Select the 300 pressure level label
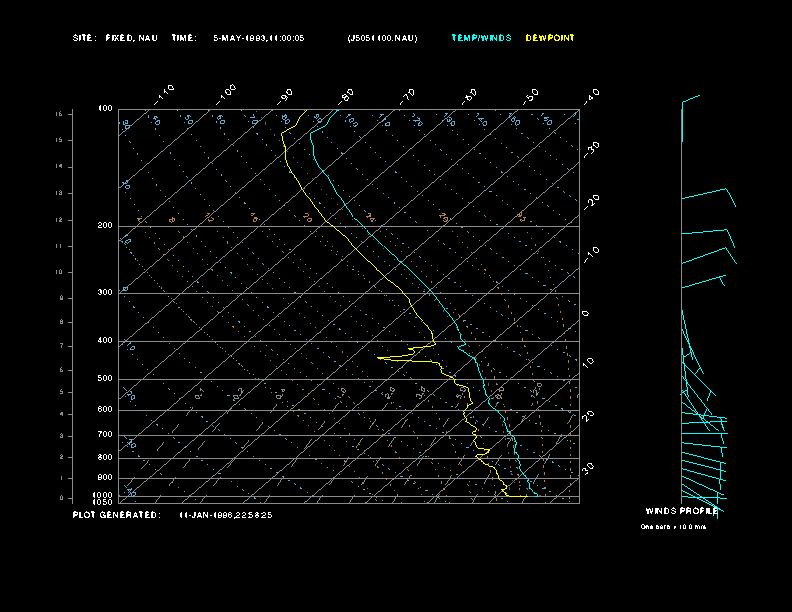The height and width of the screenshot is (612, 792). coord(104,293)
